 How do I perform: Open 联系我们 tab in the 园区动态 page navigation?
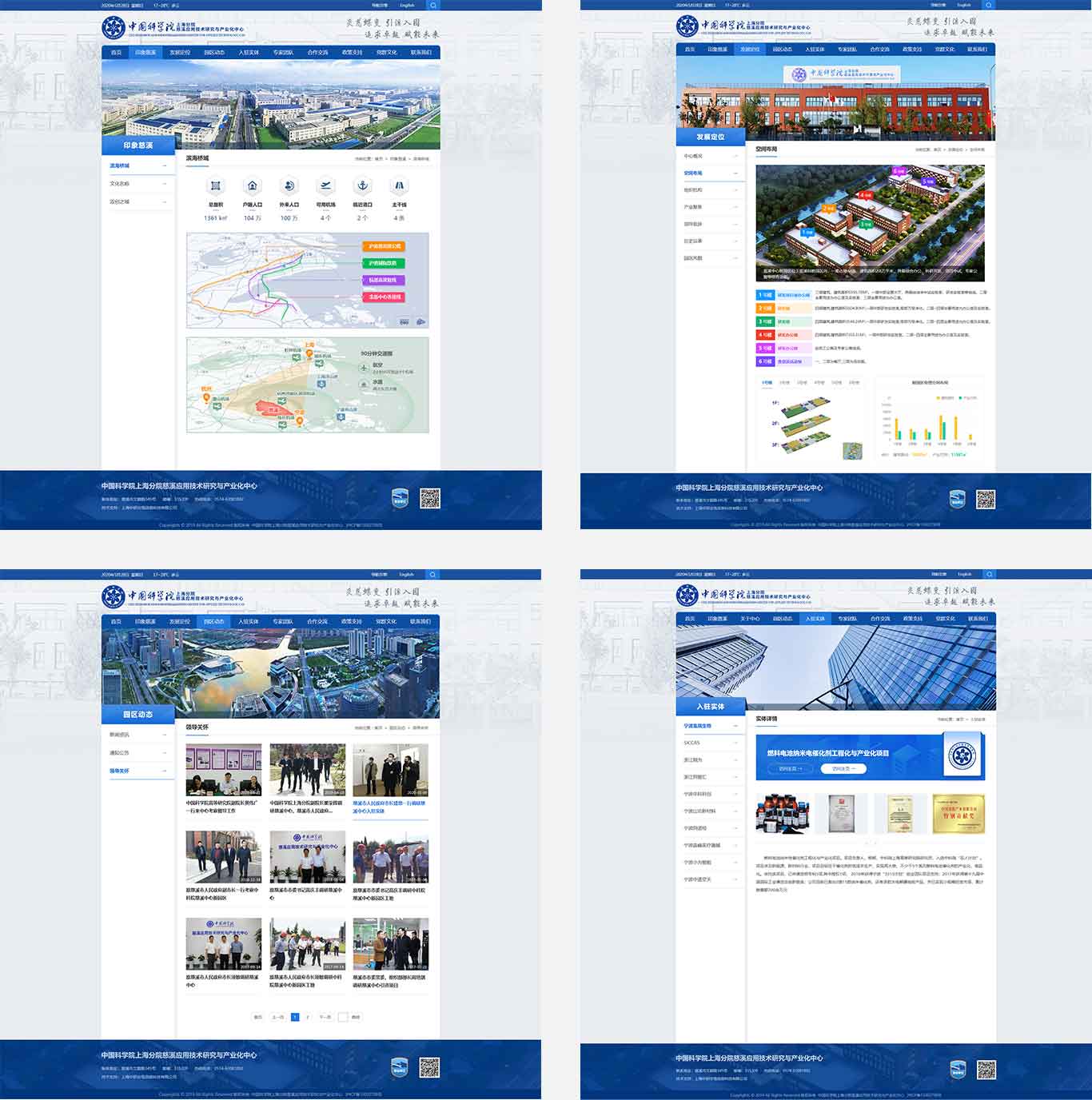(420, 621)
